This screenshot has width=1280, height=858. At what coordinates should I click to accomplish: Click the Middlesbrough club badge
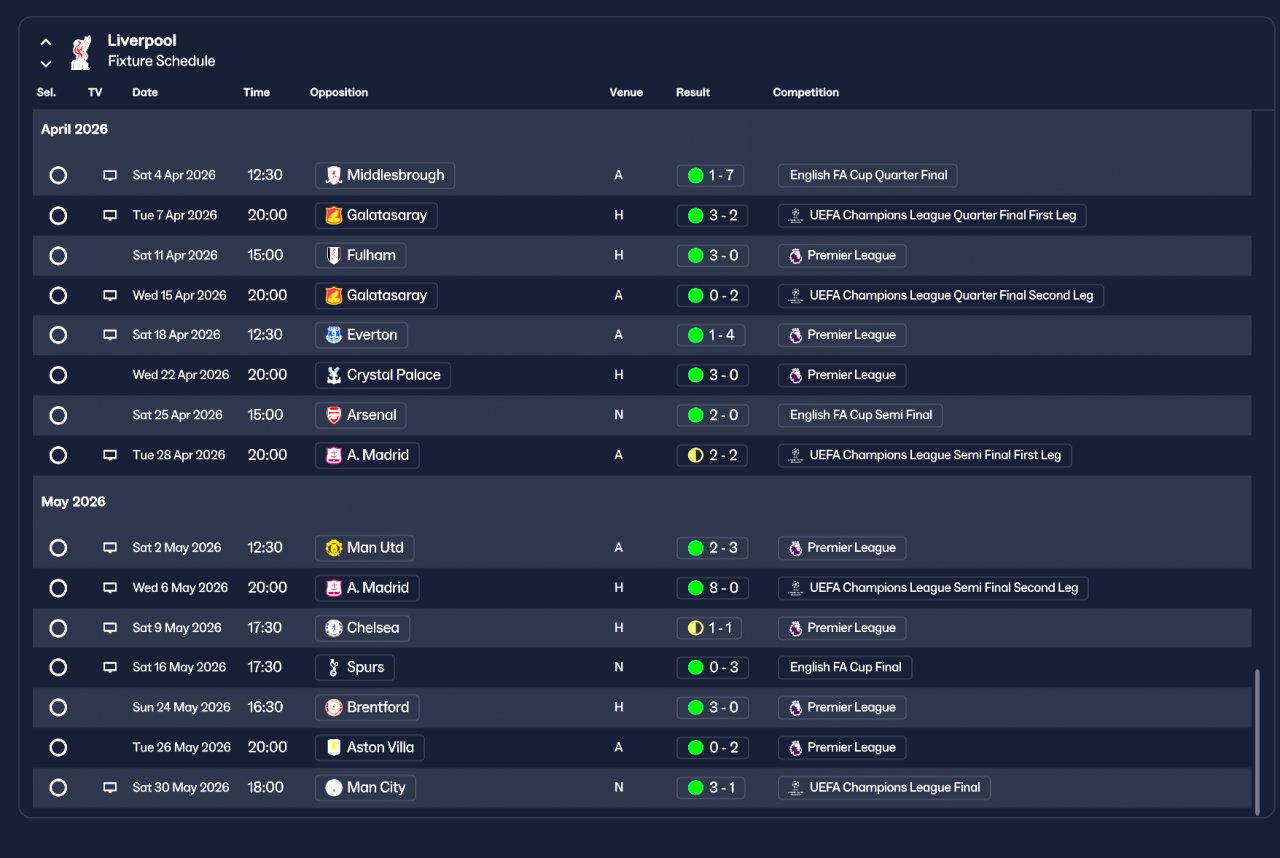(334, 175)
